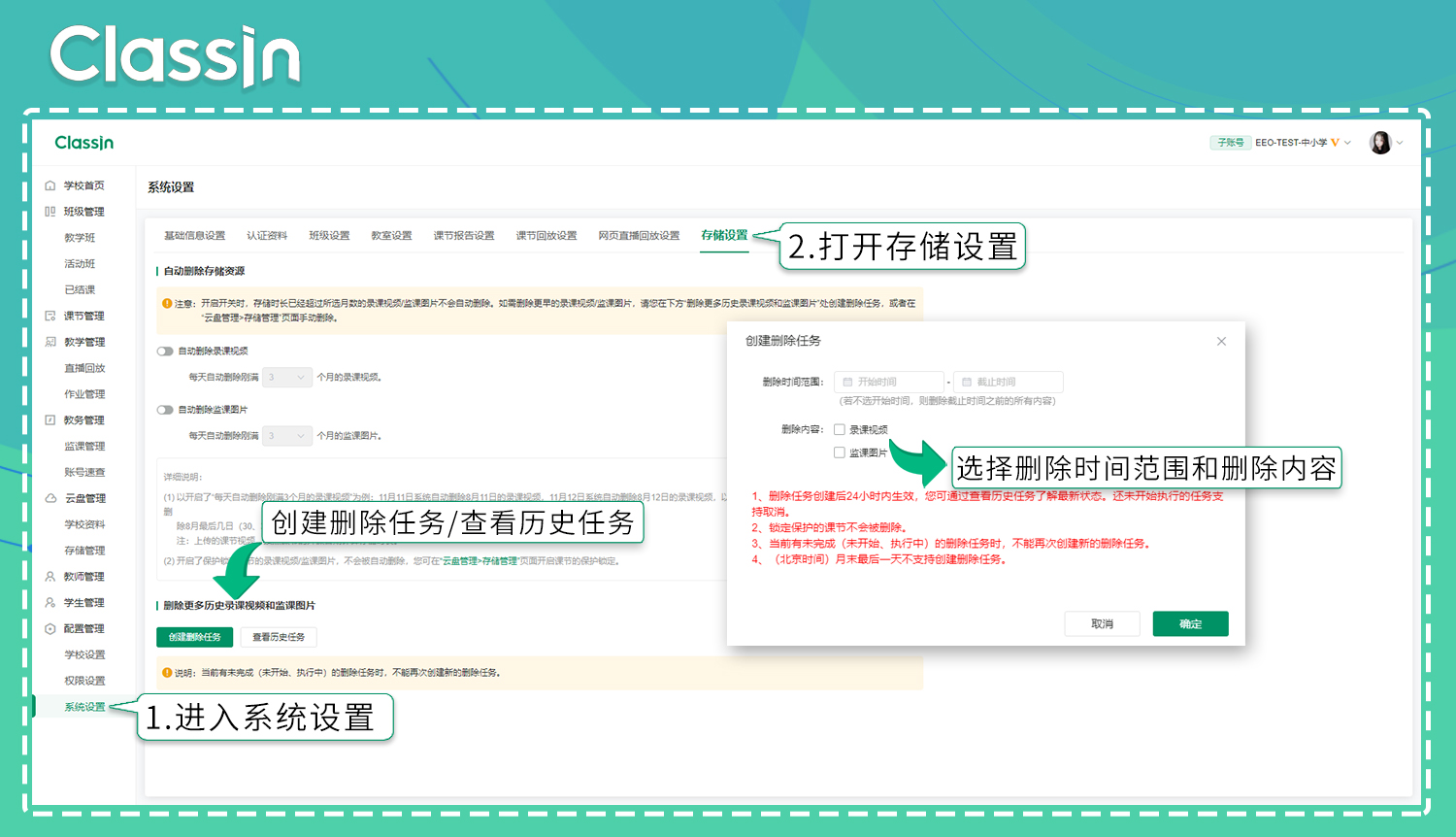The height and width of the screenshot is (837, 1456).
Task: Click the user avatar at top right
Action: click(x=1380, y=143)
